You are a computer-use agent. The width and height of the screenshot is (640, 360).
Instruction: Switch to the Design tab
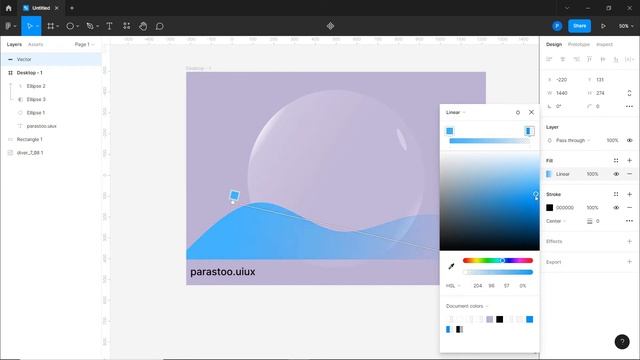[x=554, y=44]
